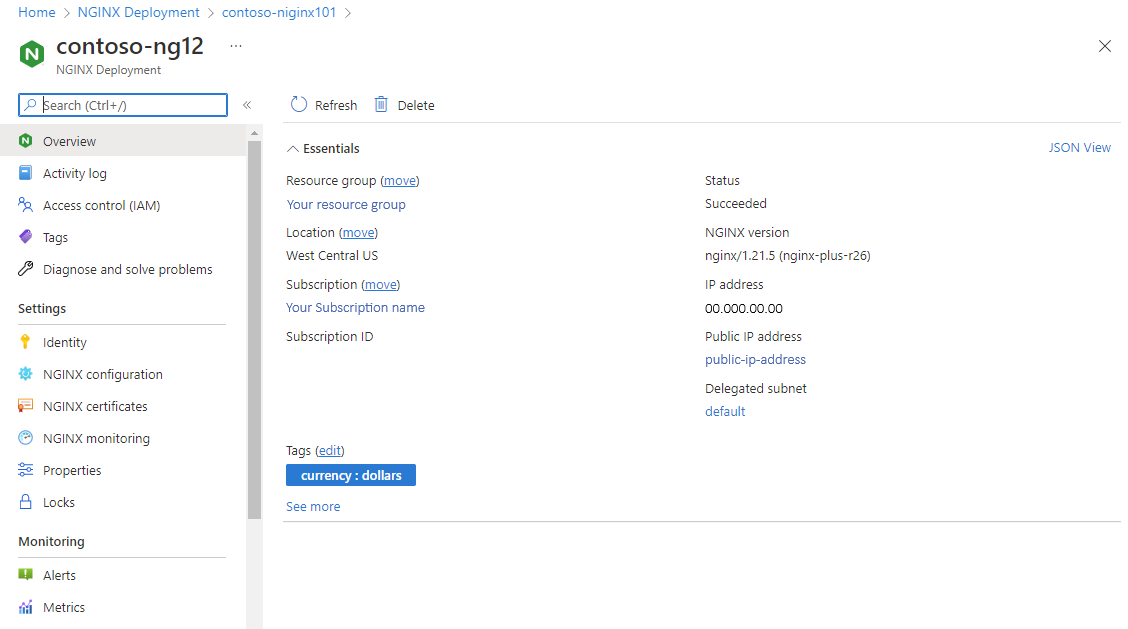Click the Properties sliders icon

pos(26,470)
